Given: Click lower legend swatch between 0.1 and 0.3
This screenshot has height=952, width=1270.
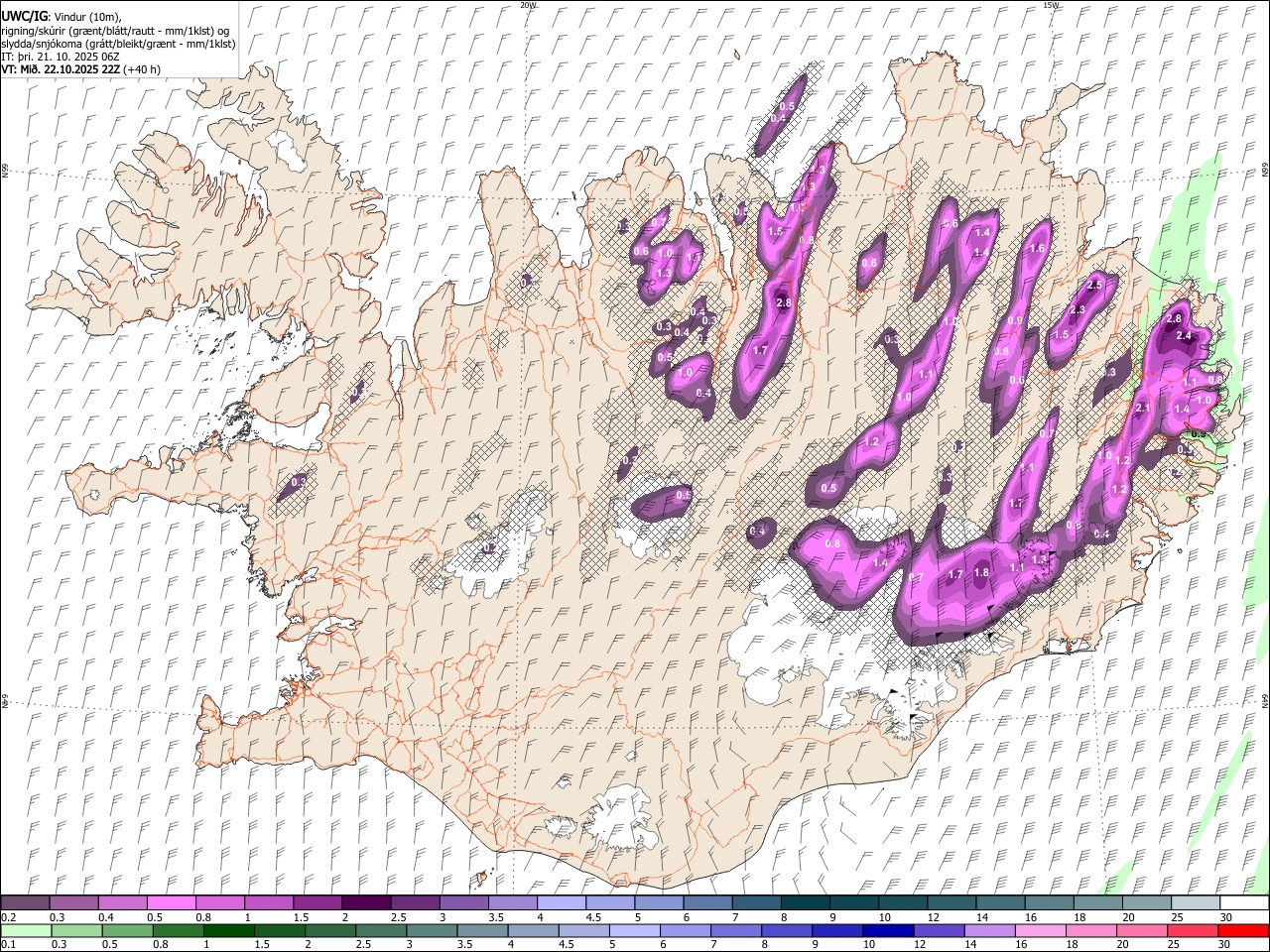Looking at the screenshot, I should pos(26,930).
